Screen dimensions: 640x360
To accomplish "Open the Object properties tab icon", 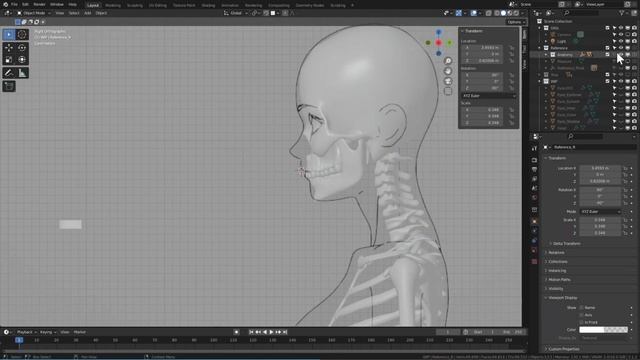I will tap(534, 221).
